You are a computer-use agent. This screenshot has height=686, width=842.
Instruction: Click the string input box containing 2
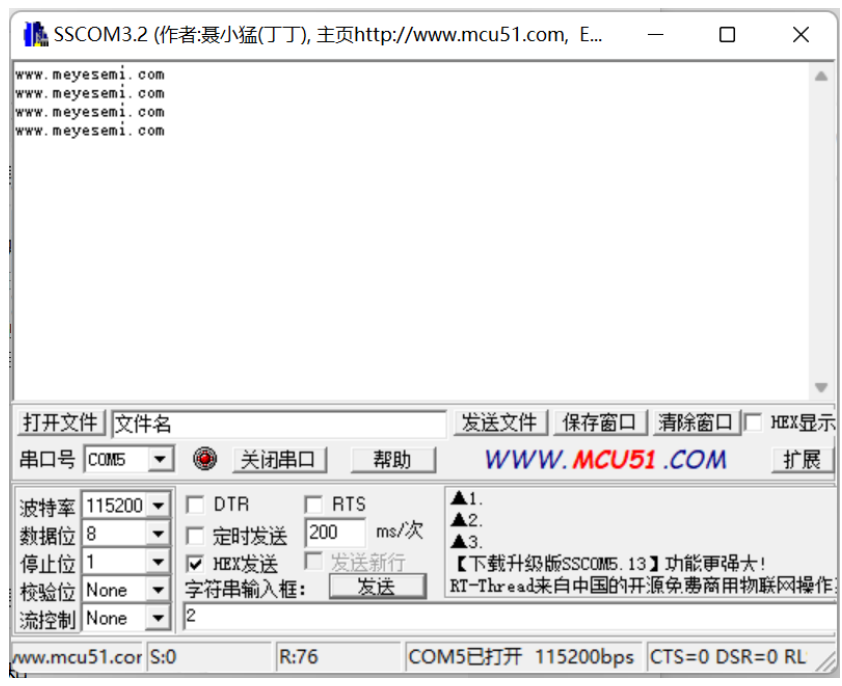pyautogui.click(x=510, y=617)
